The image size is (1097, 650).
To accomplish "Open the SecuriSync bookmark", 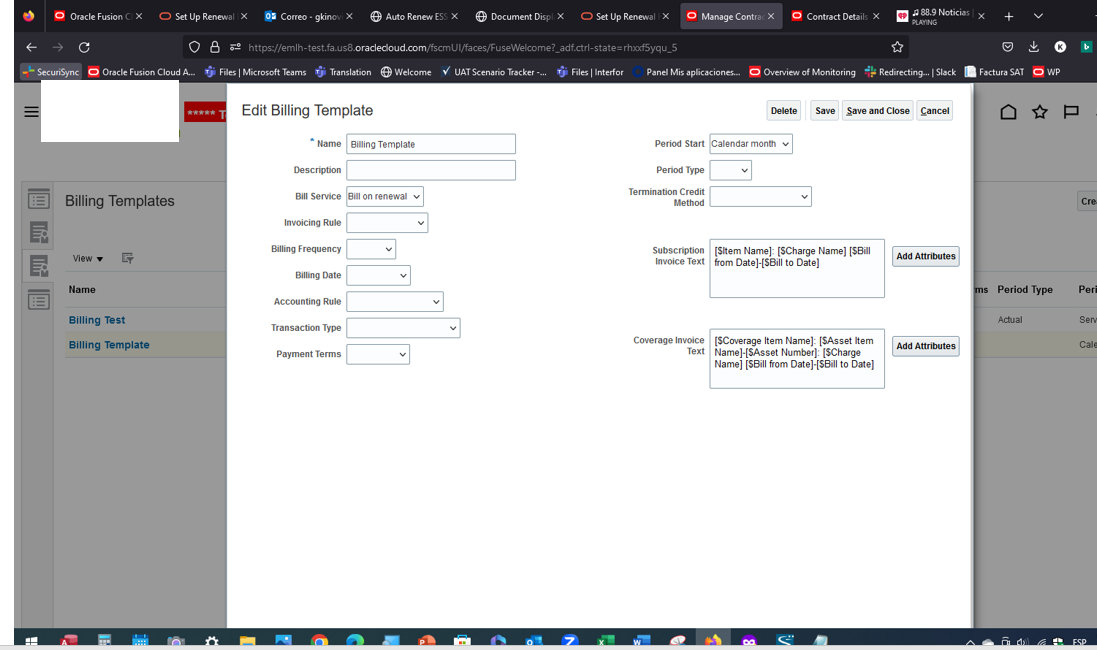I will (51, 71).
